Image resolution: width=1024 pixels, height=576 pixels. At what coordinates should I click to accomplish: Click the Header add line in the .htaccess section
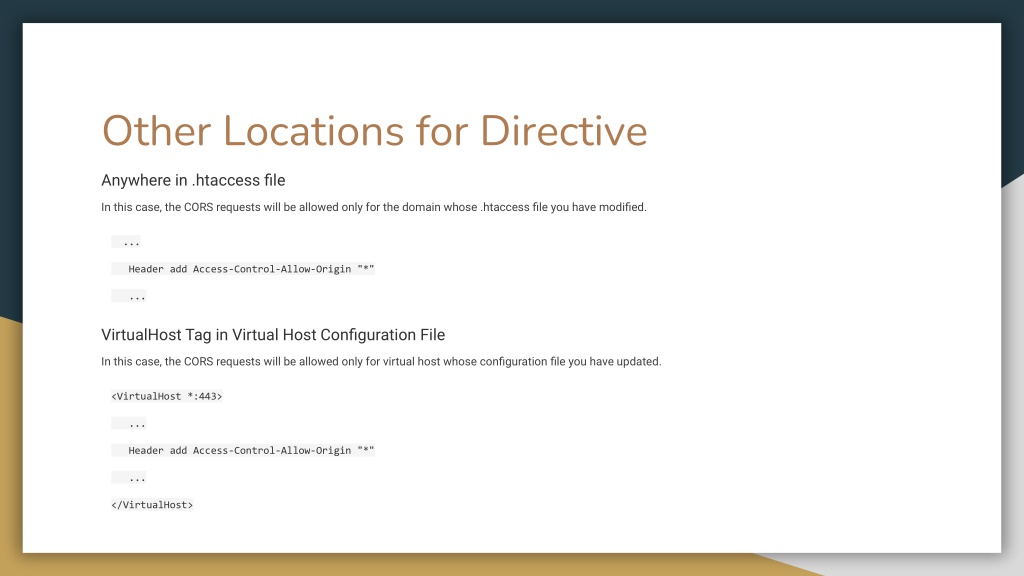pos(243,269)
